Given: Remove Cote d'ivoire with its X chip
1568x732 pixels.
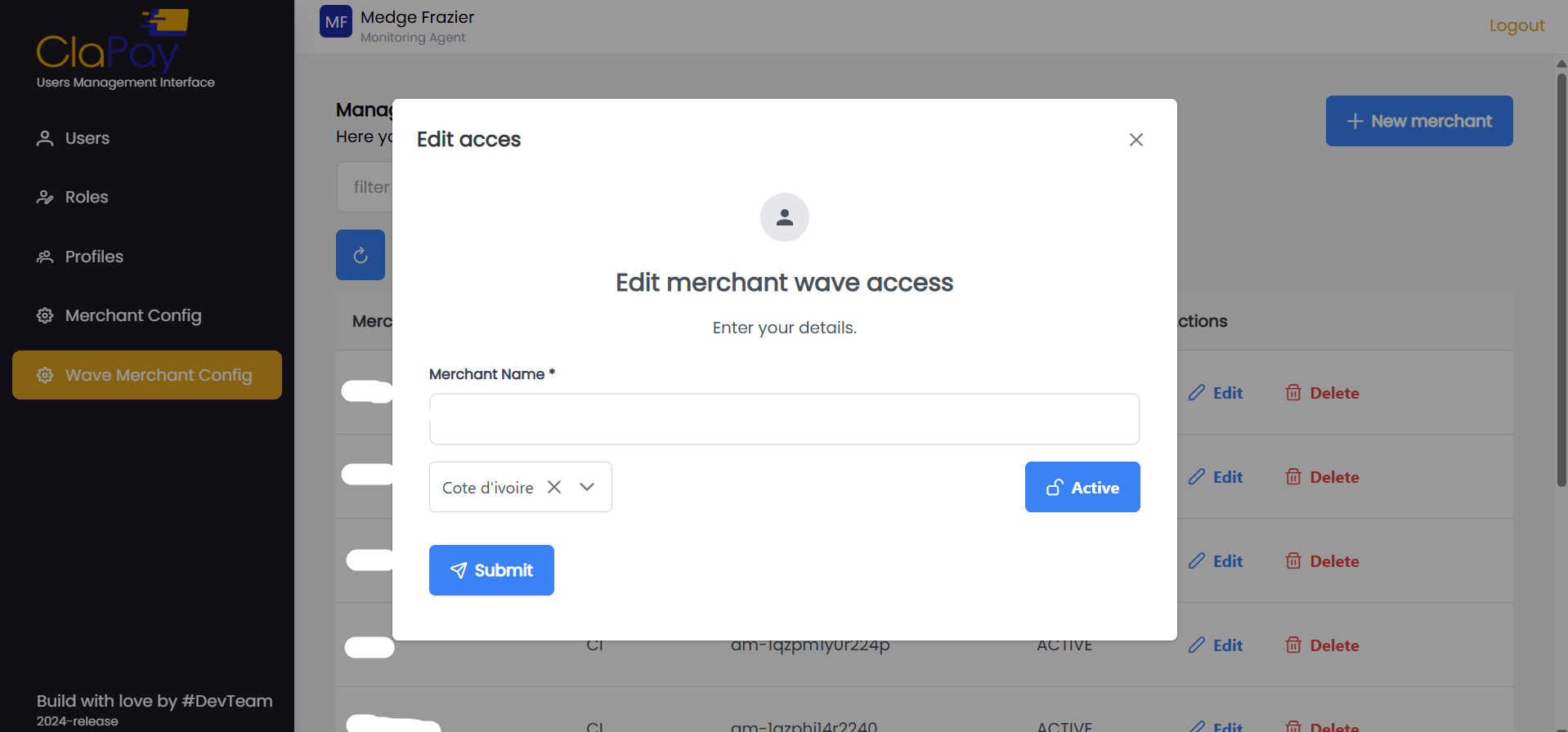Looking at the screenshot, I should click(x=554, y=487).
